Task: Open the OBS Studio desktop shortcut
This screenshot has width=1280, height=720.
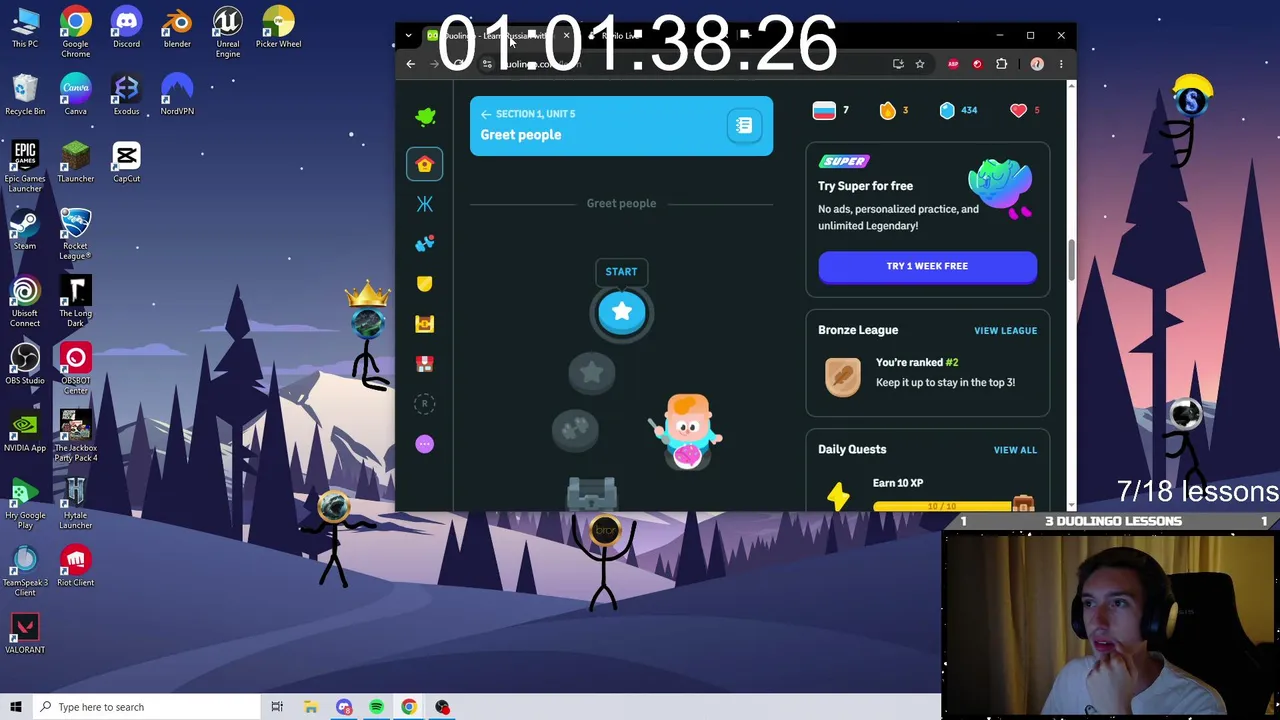Action: click(x=25, y=364)
